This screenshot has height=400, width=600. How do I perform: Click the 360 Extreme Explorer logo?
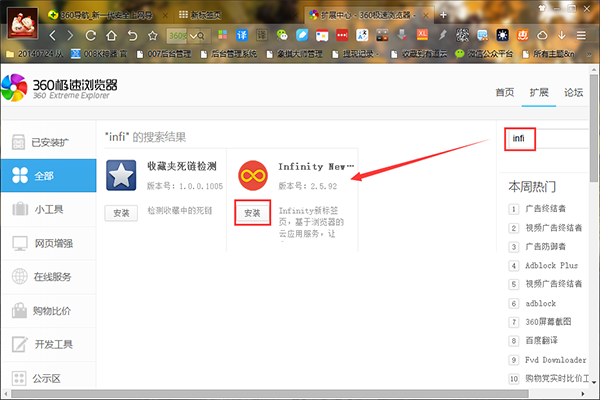coord(60,88)
